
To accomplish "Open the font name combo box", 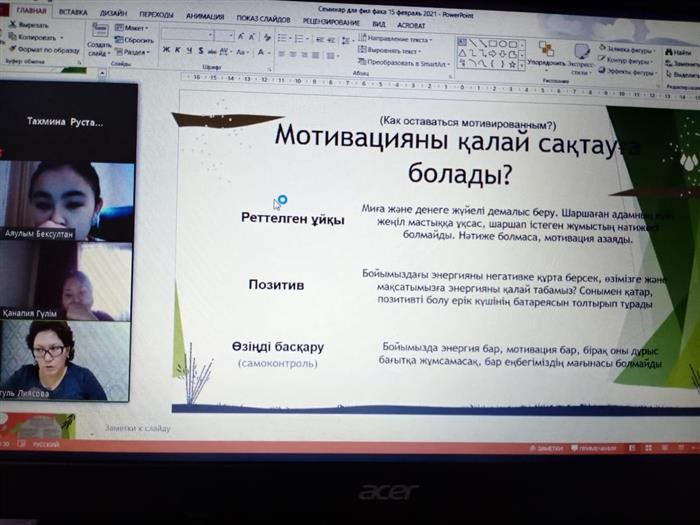I will click(x=185, y=34).
